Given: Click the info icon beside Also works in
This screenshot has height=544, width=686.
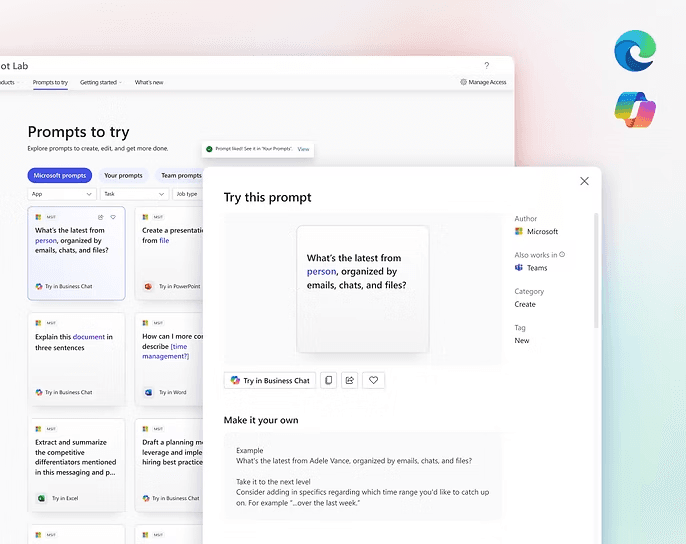Looking at the screenshot, I should click(562, 254).
